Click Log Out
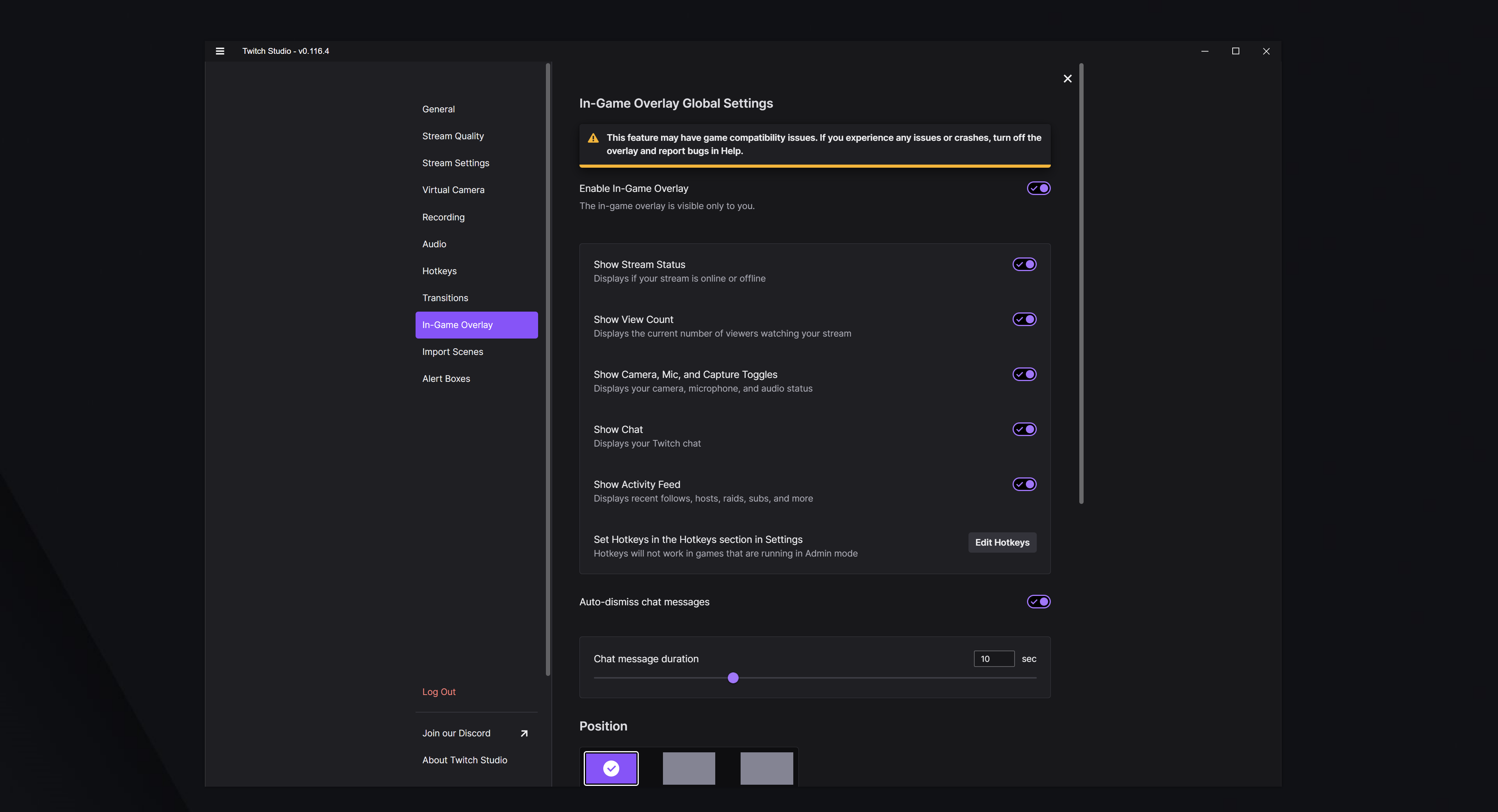The height and width of the screenshot is (812, 1498). click(x=439, y=692)
